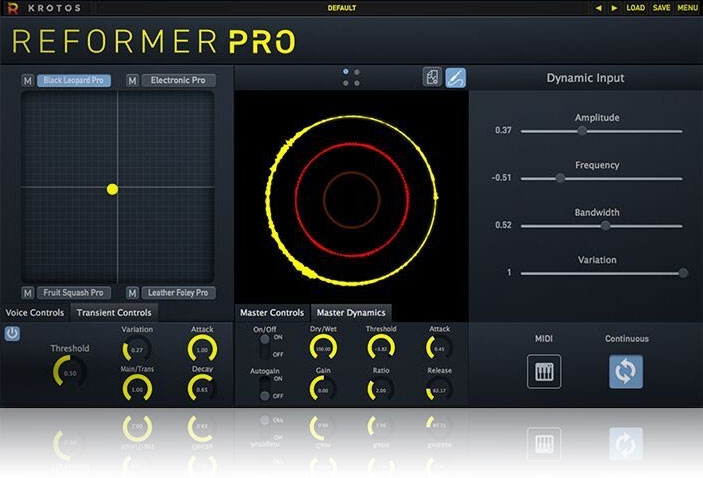Toggle the dynamics On/Off switch
Viewport: 703px width, 478px height.
[265, 346]
